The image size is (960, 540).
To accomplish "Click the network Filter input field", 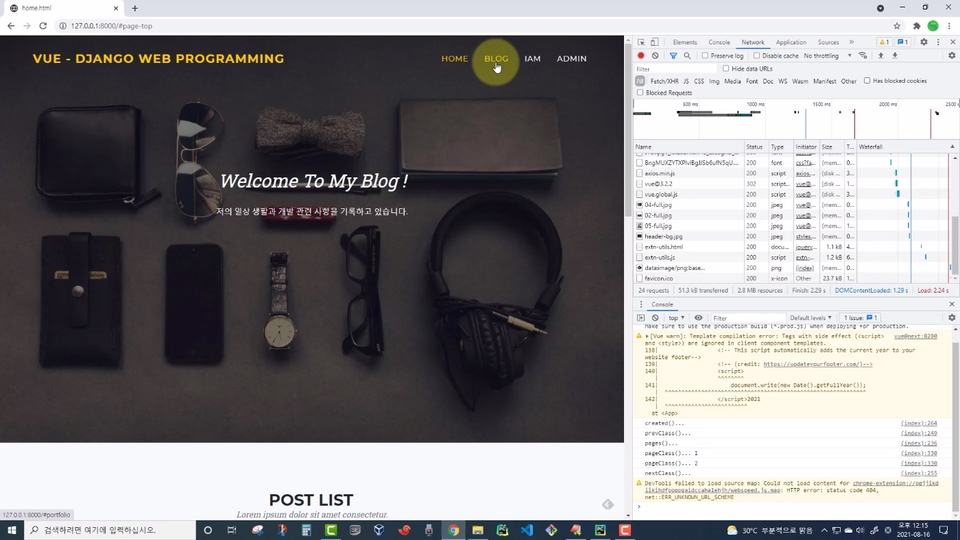I will tap(675, 69).
